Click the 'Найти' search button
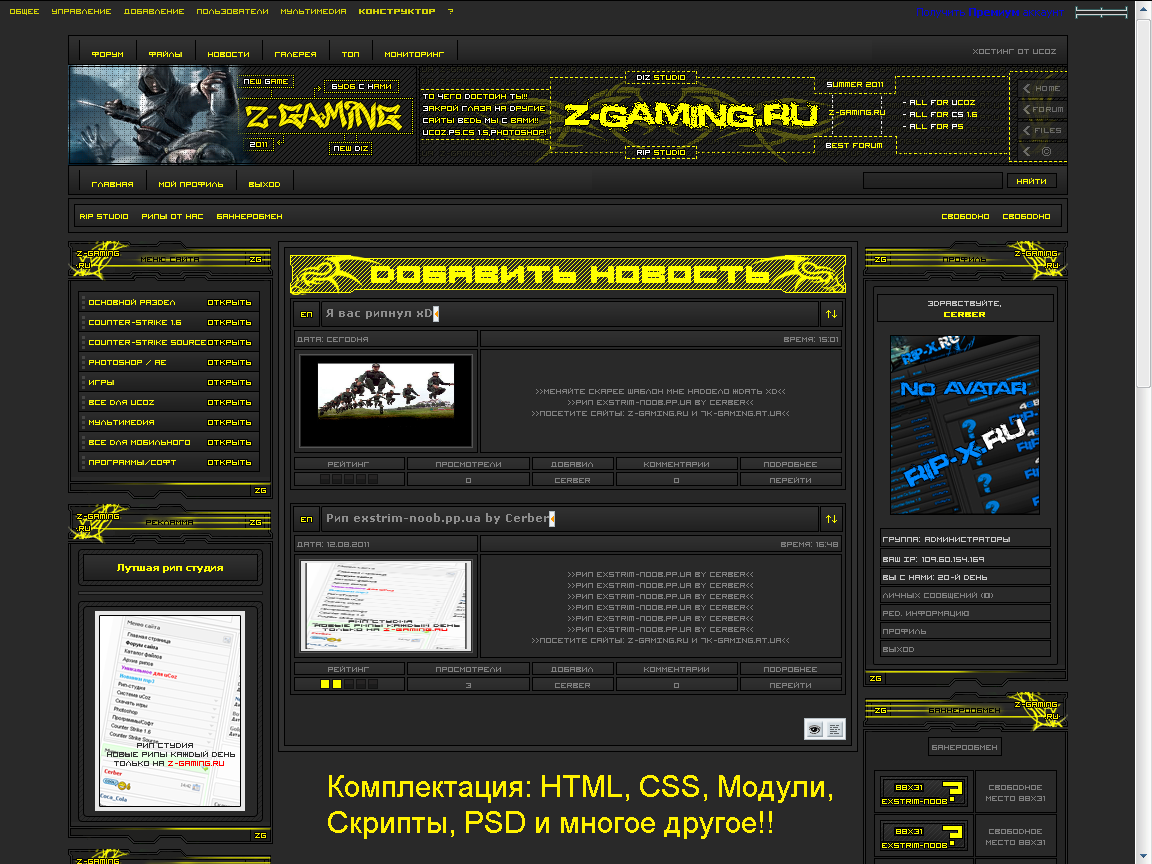Screen dimensions: 1152x864 coord(1032,181)
